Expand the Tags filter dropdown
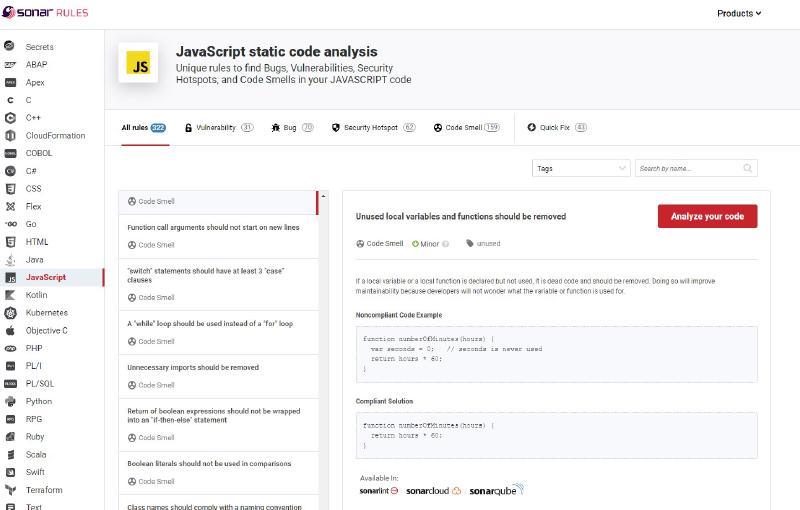The image size is (800, 510). coord(582,168)
